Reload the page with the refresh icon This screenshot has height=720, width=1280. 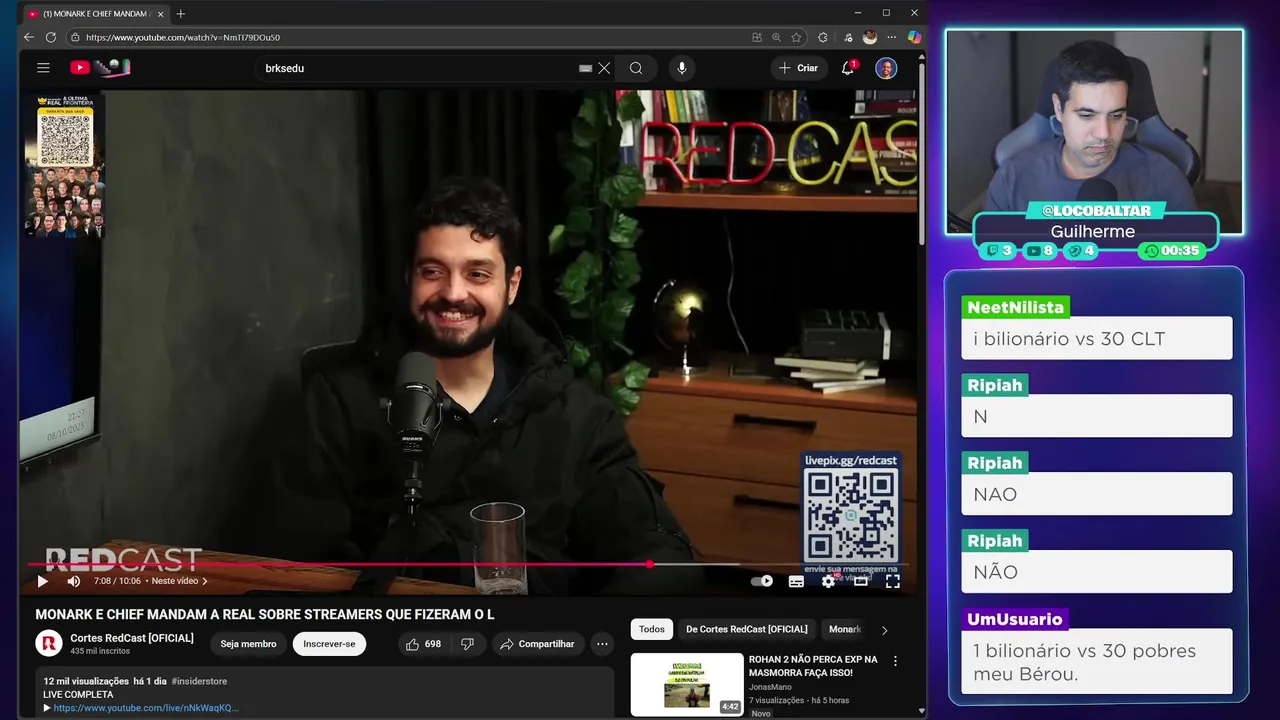pos(51,37)
